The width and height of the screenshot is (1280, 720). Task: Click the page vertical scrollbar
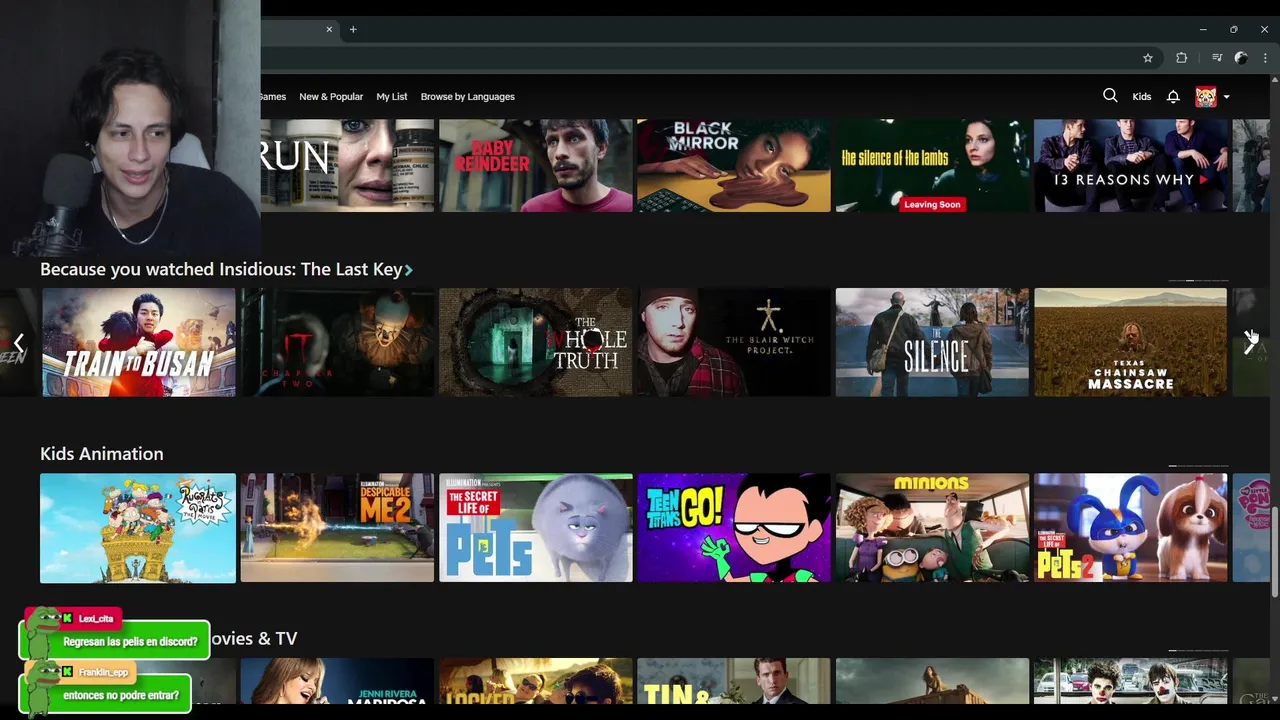1275,552
